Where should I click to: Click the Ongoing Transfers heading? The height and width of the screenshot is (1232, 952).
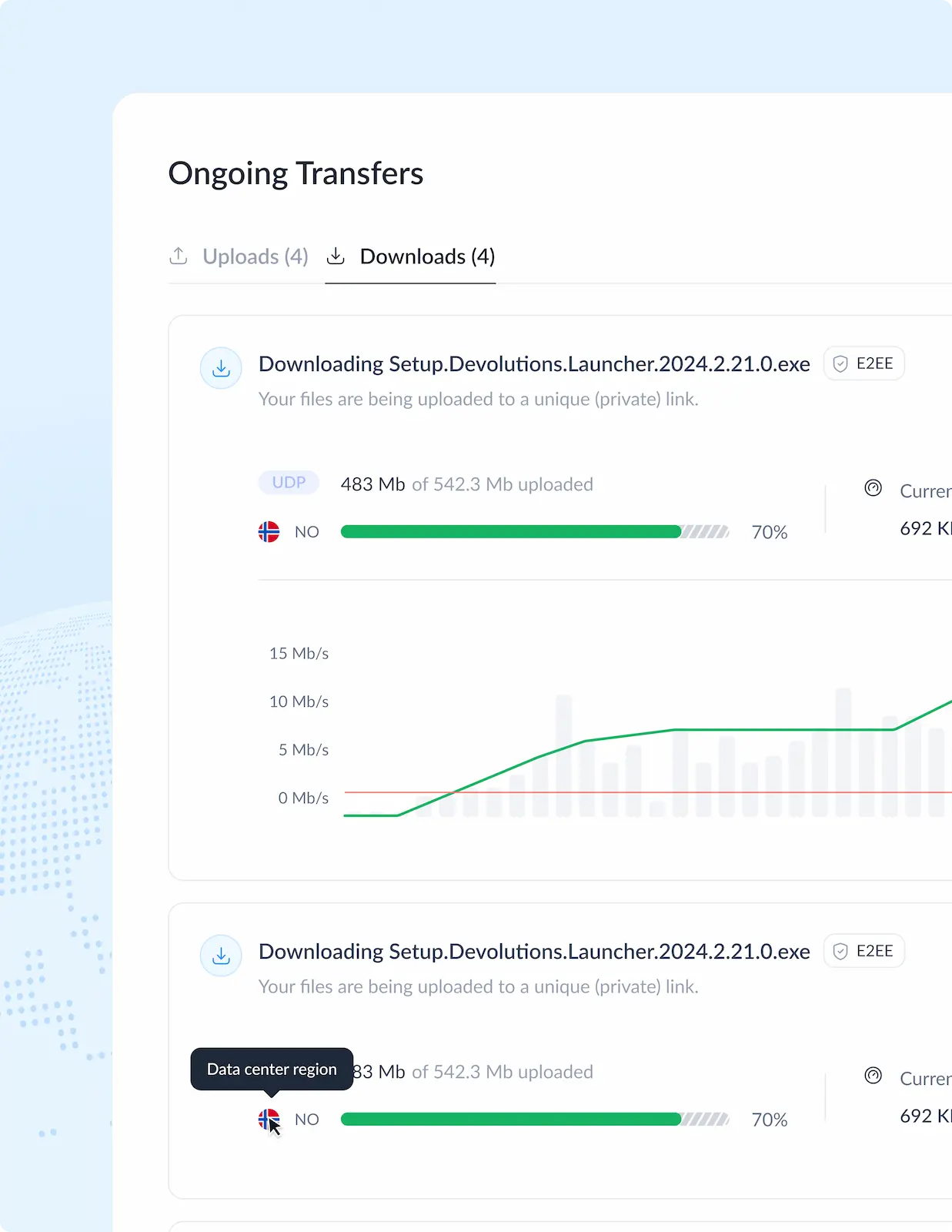coord(296,173)
